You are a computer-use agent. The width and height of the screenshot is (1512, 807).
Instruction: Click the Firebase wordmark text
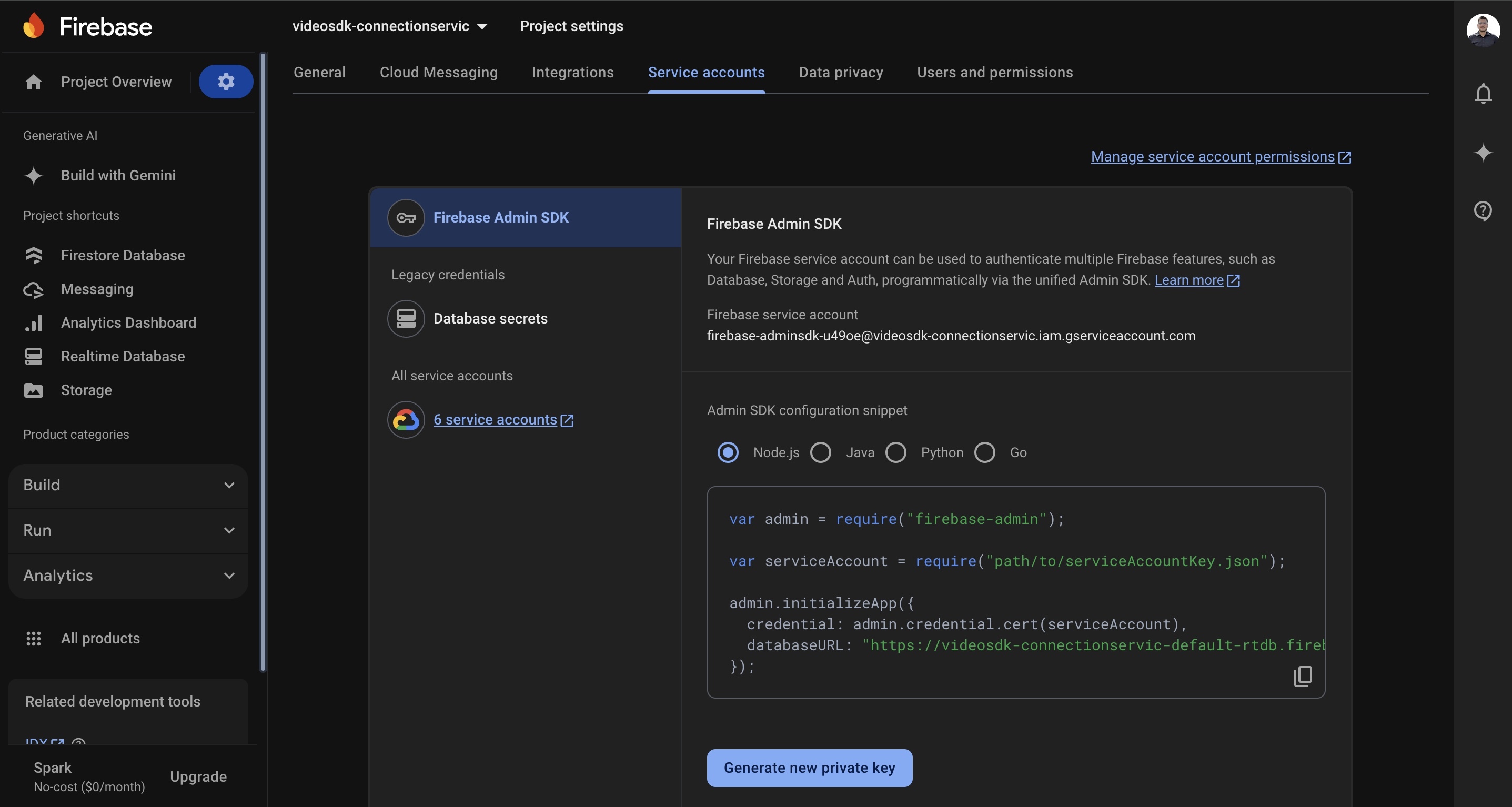tap(106, 26)
